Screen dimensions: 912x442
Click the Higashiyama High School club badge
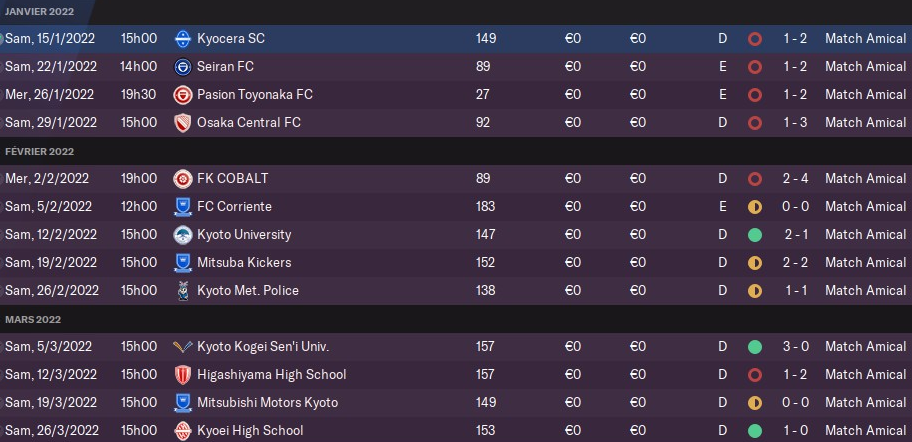(x=182, y=375)
